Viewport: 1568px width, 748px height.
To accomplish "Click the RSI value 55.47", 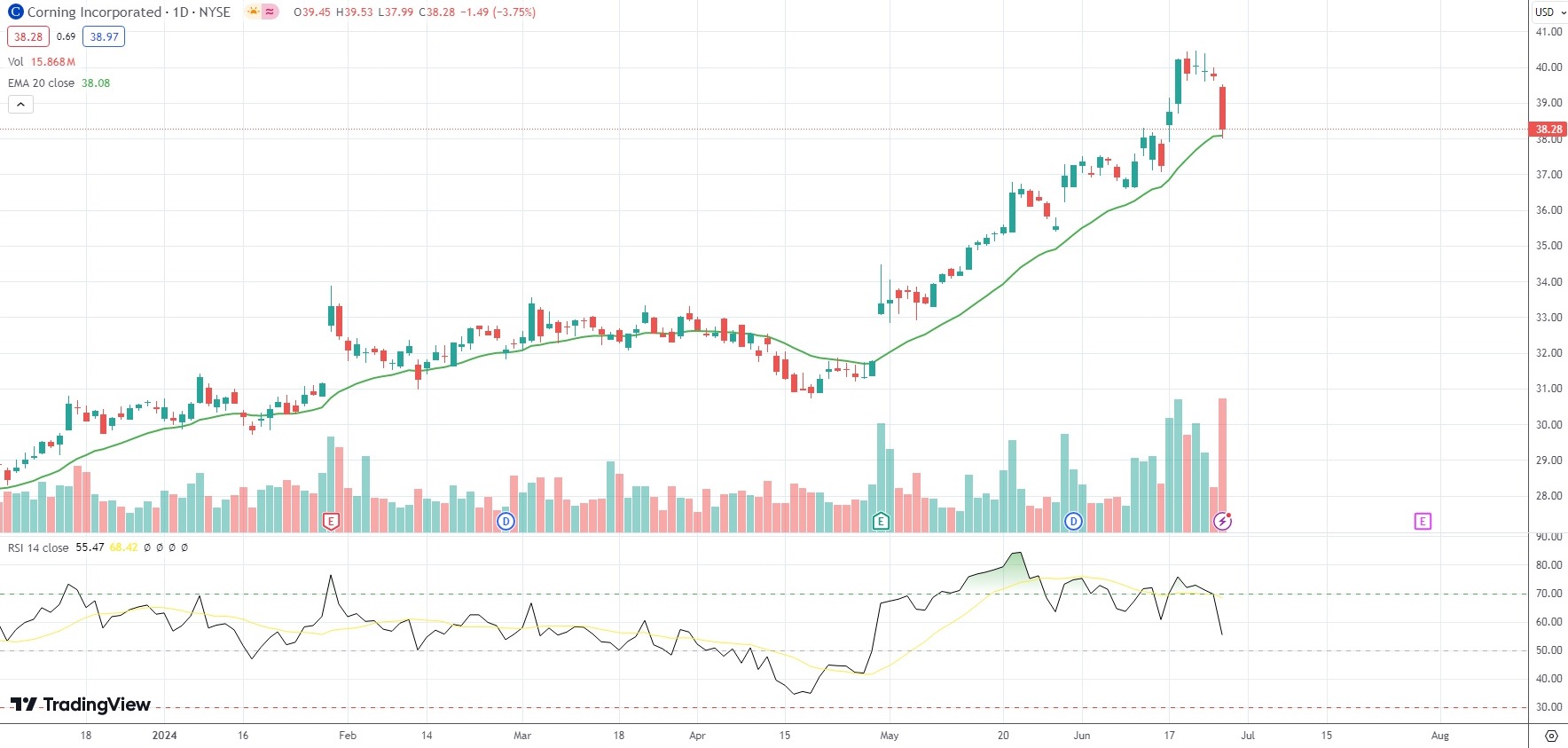I will (90, 547).
